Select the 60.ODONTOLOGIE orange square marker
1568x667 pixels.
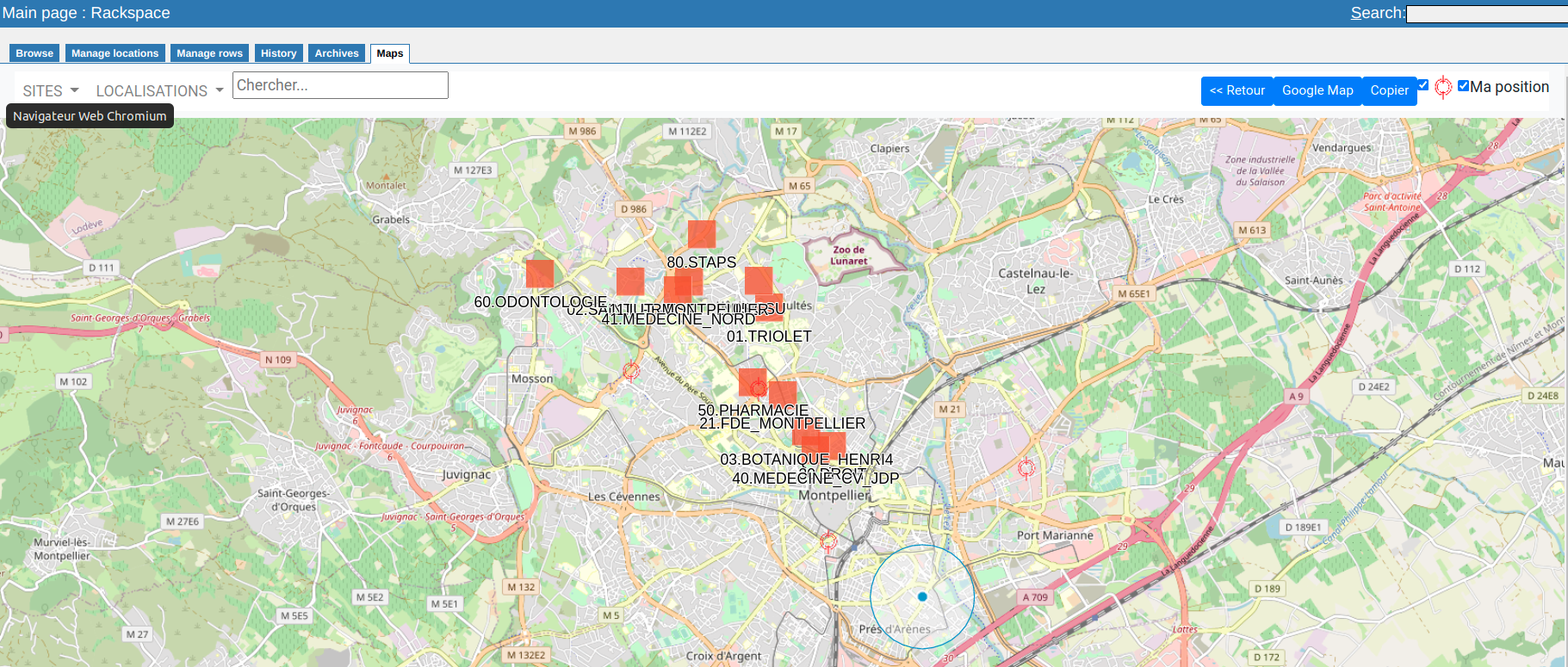coord(540,274)
